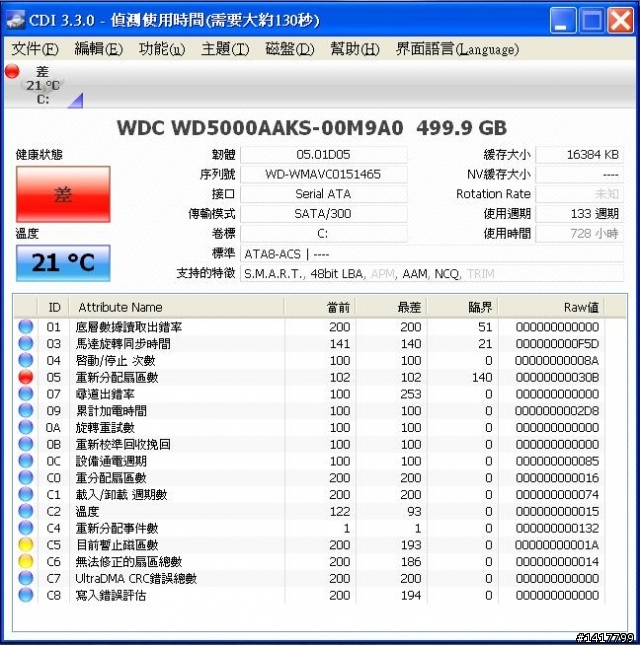640x646 pixels.
Task: Open the 編輯(E) menu
Action: tap(98, 49)
